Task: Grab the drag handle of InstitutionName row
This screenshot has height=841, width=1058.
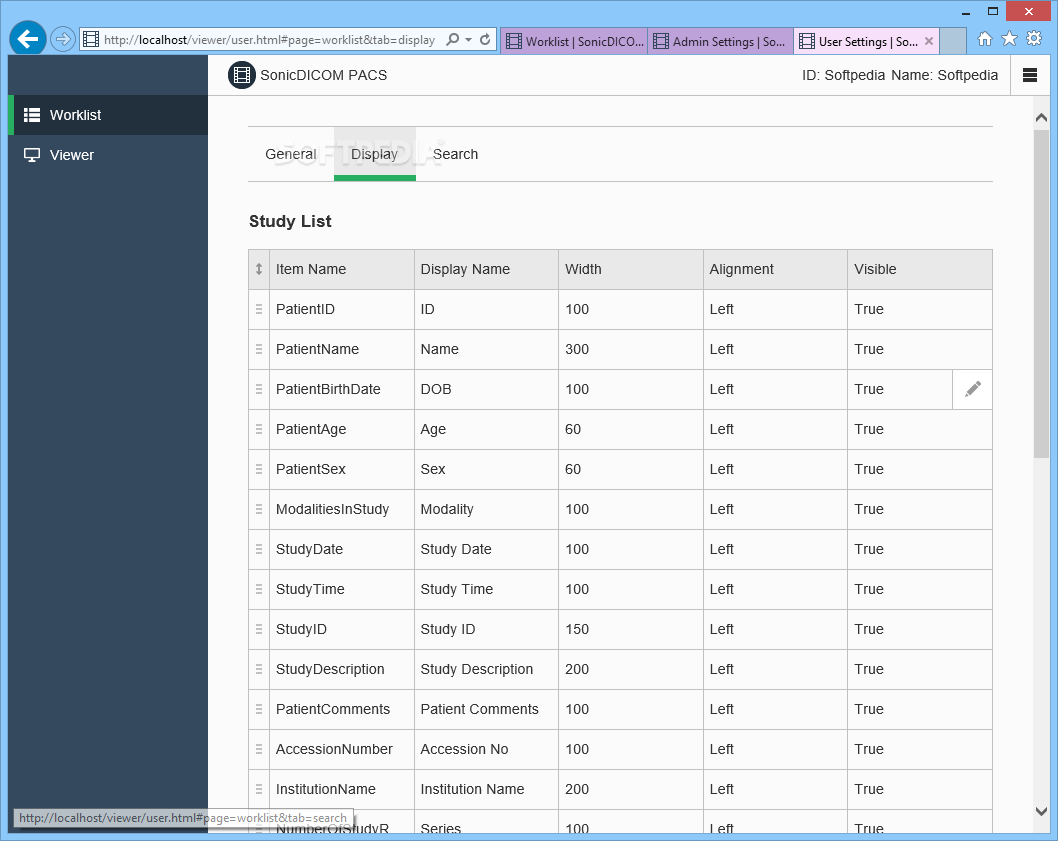Action: click(x=258, y=789)
